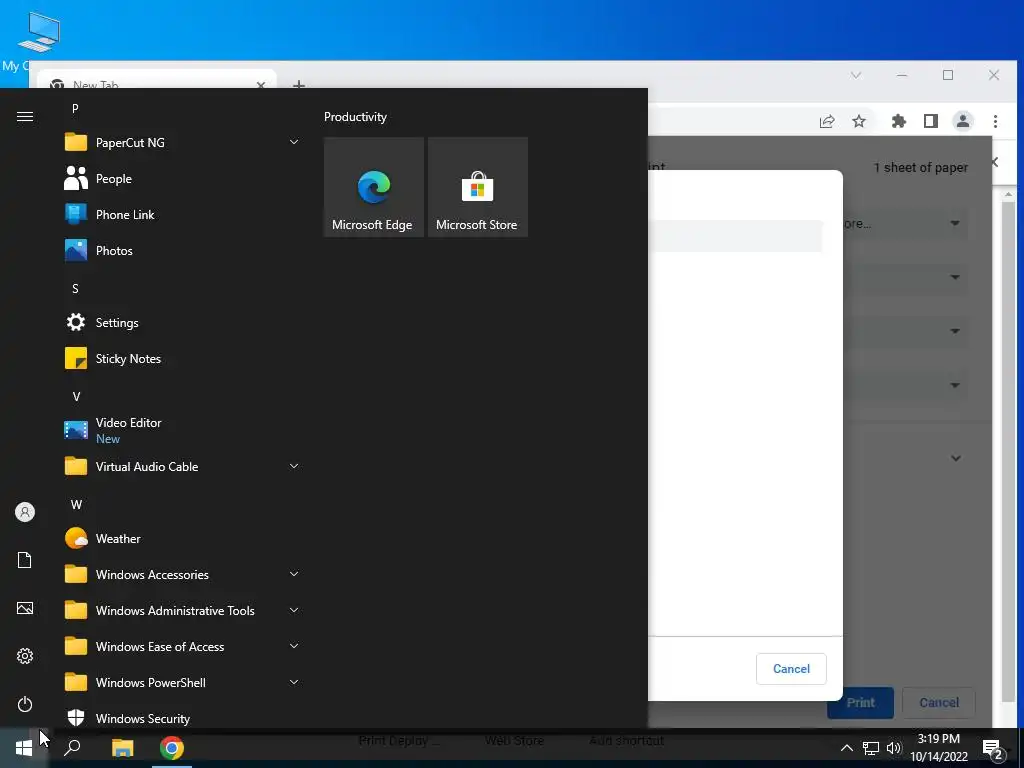The height and width of the screenshot is (768, 1024).
Task: Open the Virtual Audio Cable folder
Action: [182, 466]
